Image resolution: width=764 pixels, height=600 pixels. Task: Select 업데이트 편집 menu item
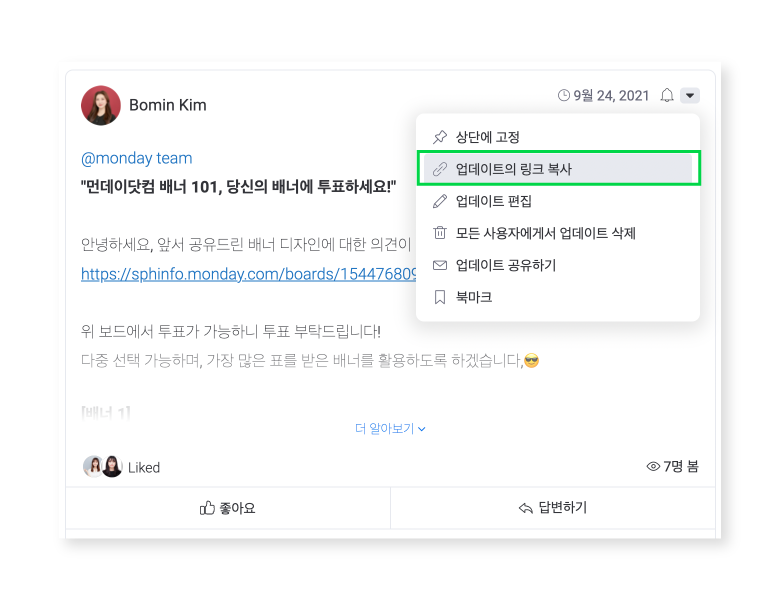tap(558, 201)
